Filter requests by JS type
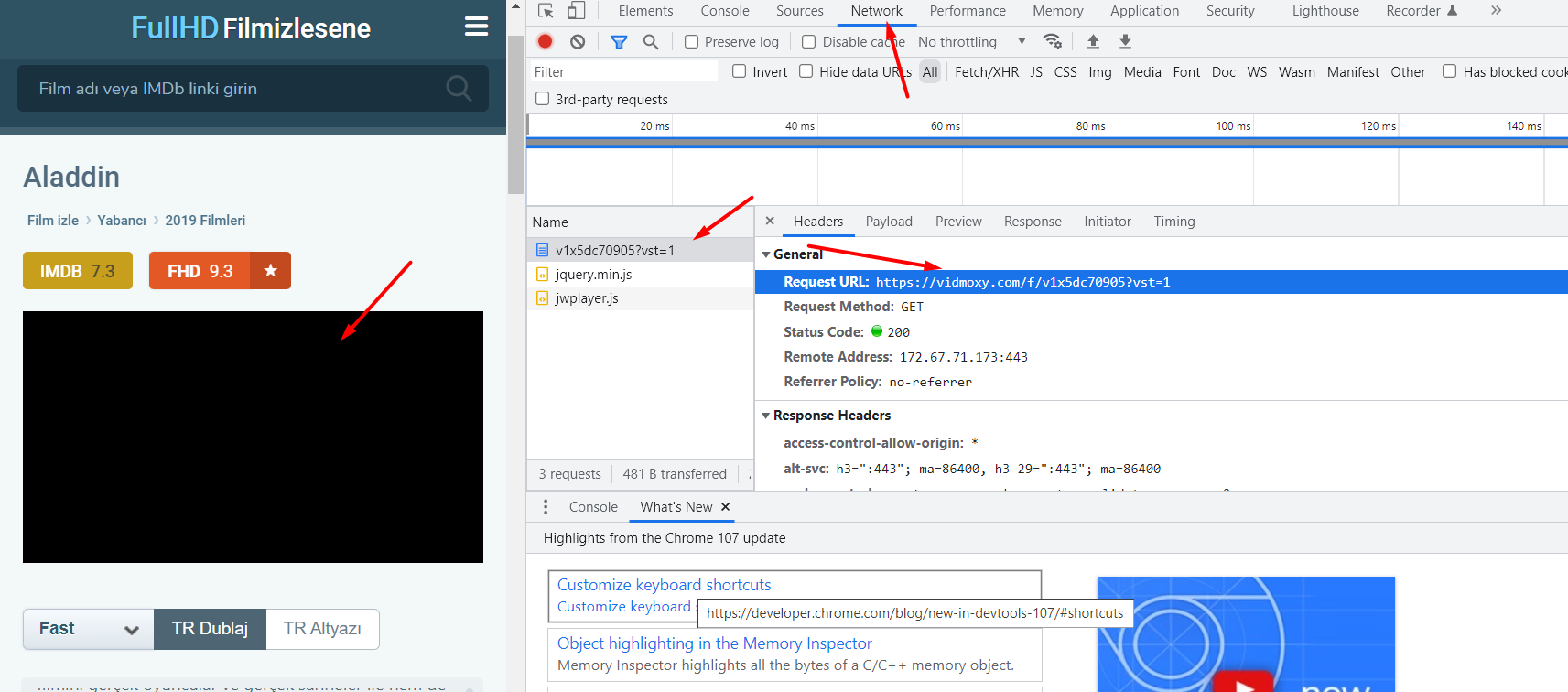 tap(1036, 72)
